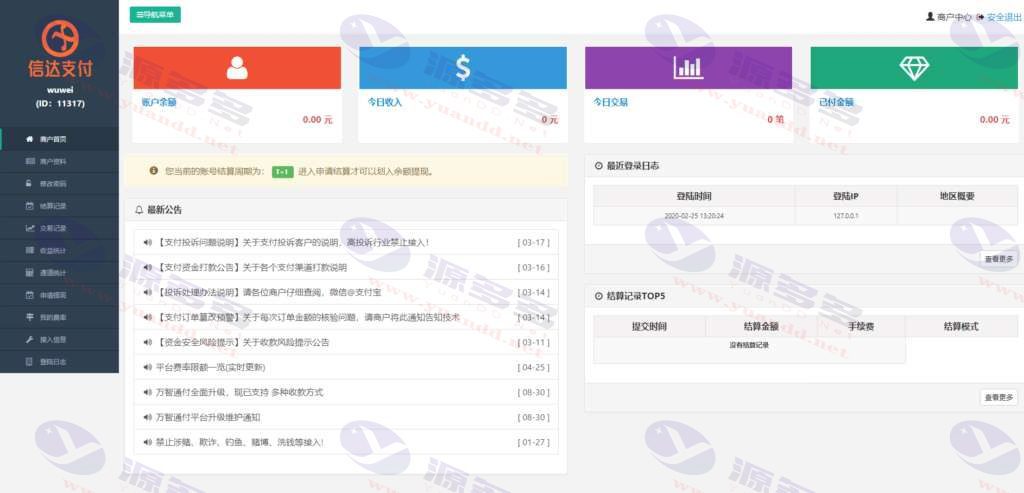Click the 0 笔 value under 今日交易
This screenshot has width=1024, height=493.
point(776,120)
